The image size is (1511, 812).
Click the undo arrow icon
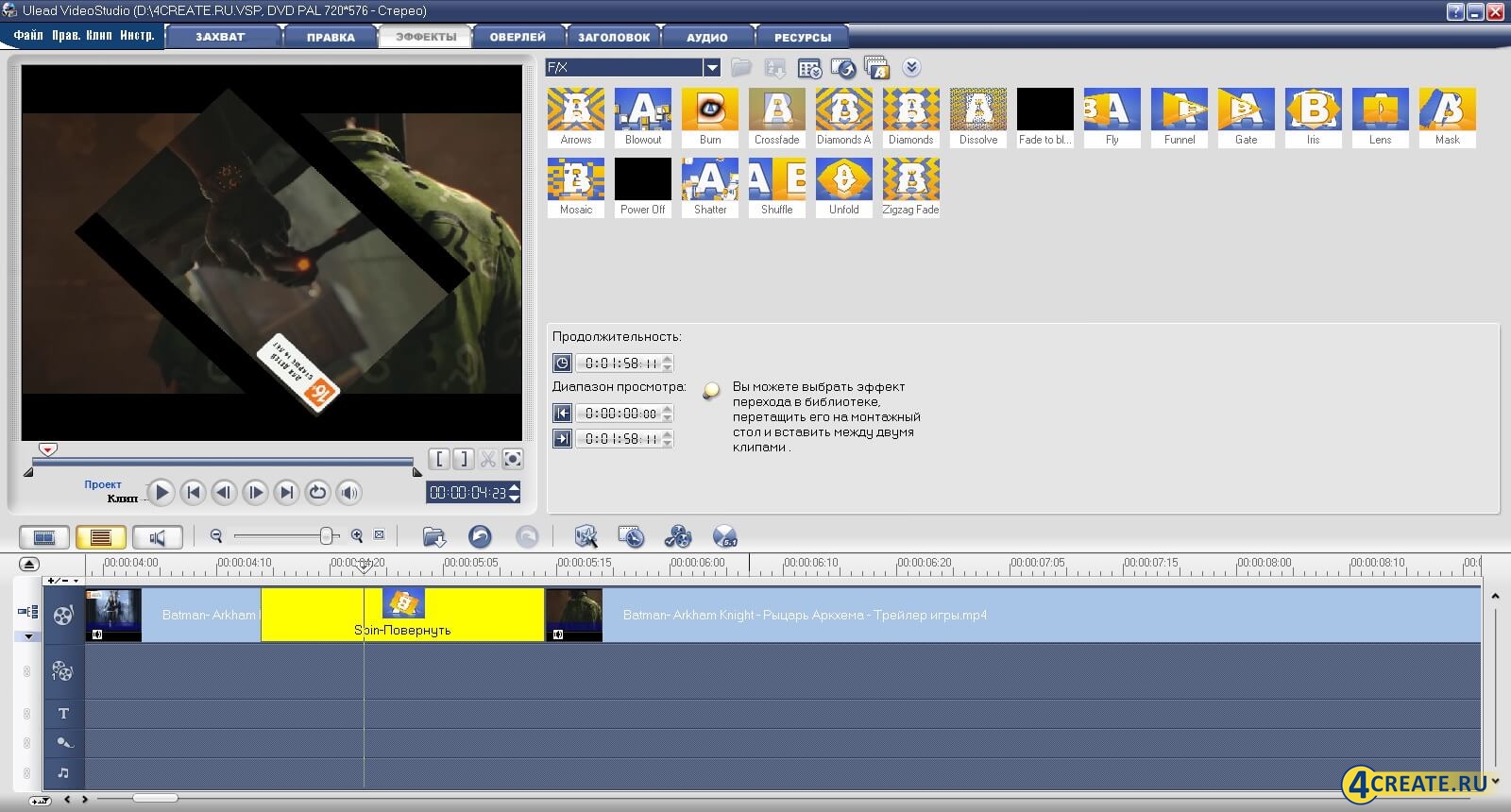click(480, 537)
